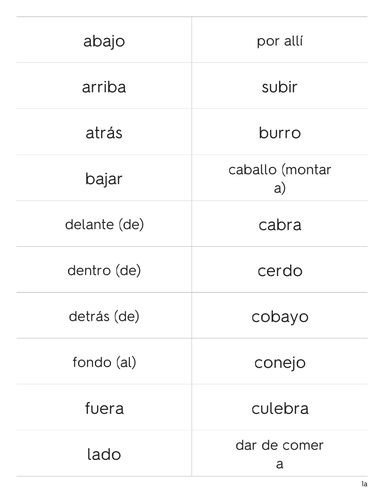Pick the 'detrás (de)' card
Viewport: 386px width, 500px height.
(x=104, y=316)
